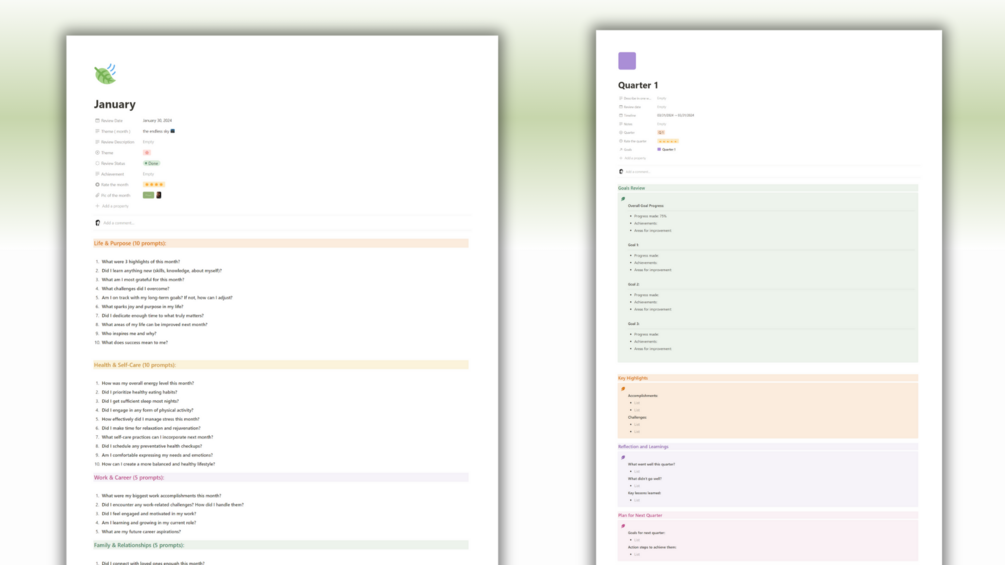
Task: Click the Review Status property icon
Action: coord(97,163)
